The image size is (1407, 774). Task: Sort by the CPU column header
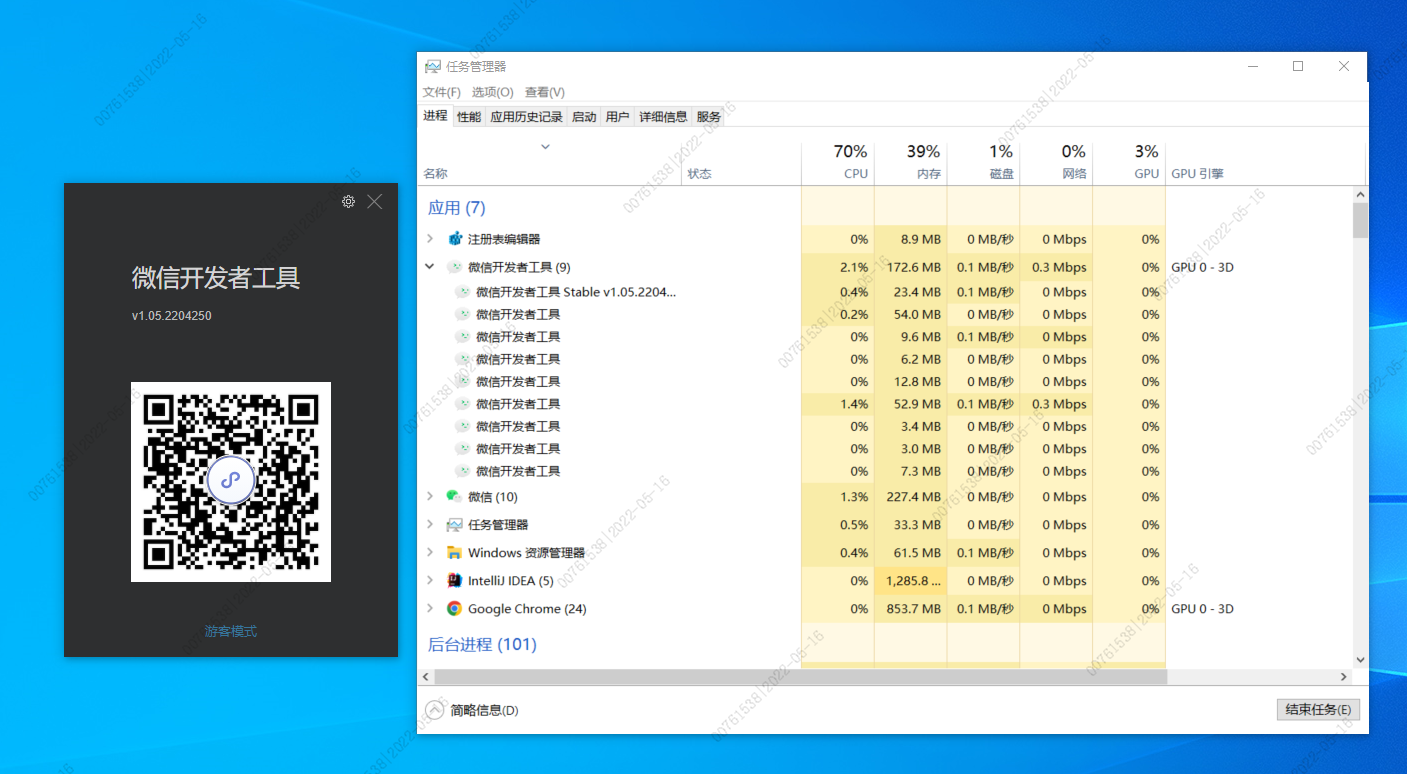(x=838, y=163)
